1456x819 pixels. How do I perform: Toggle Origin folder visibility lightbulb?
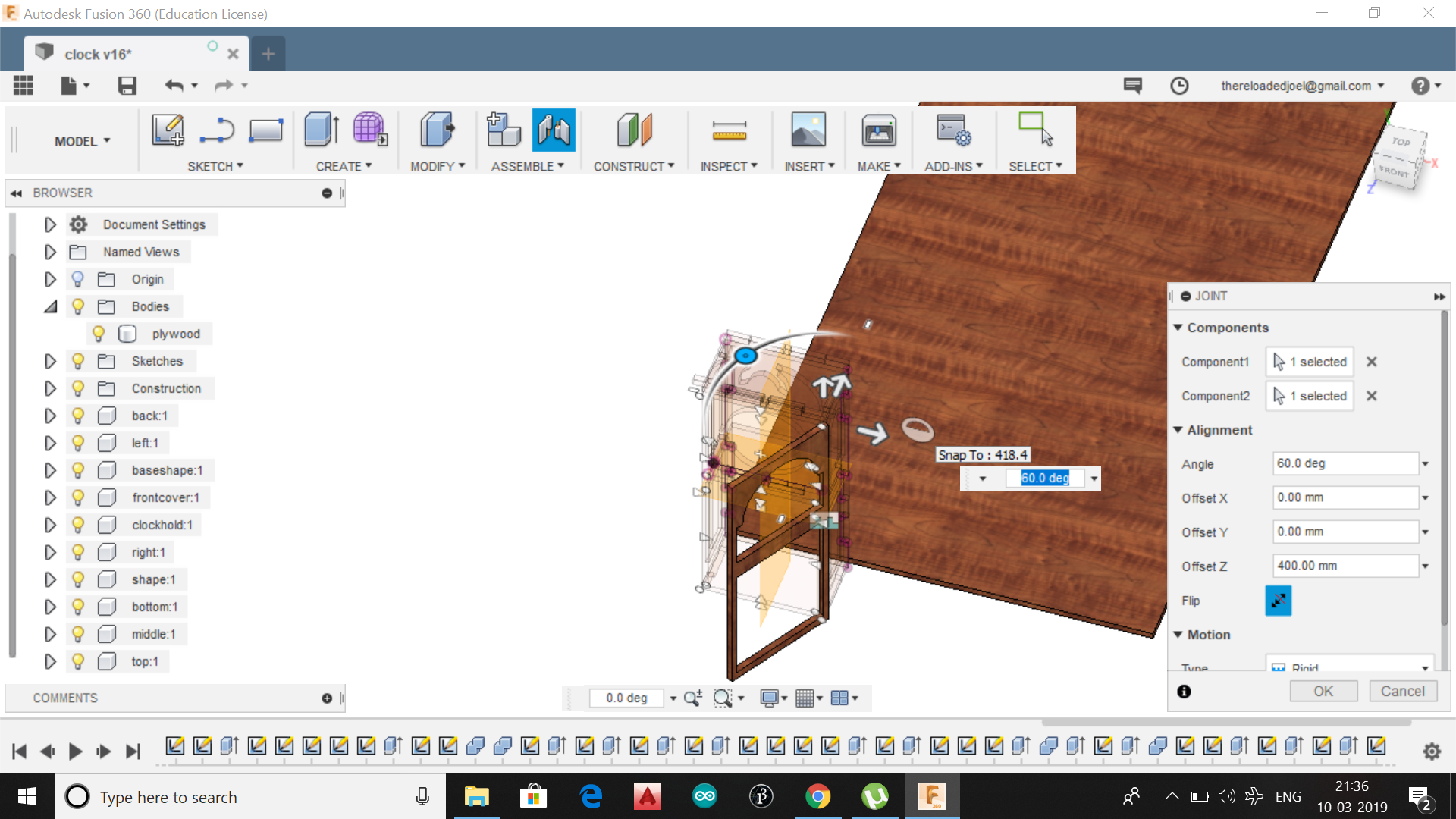tap(77, 279)
